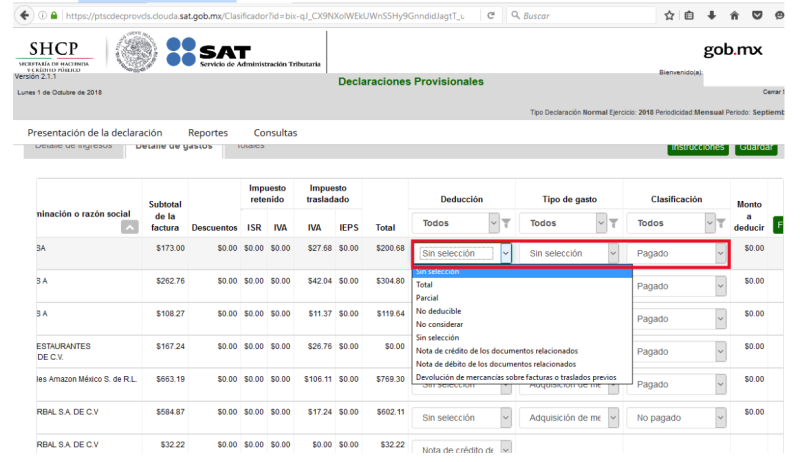Image resolution: width=800 pixels, height=462 pixels.
Task: Click the subtotal cell $663.19
Action: point(170,379)
